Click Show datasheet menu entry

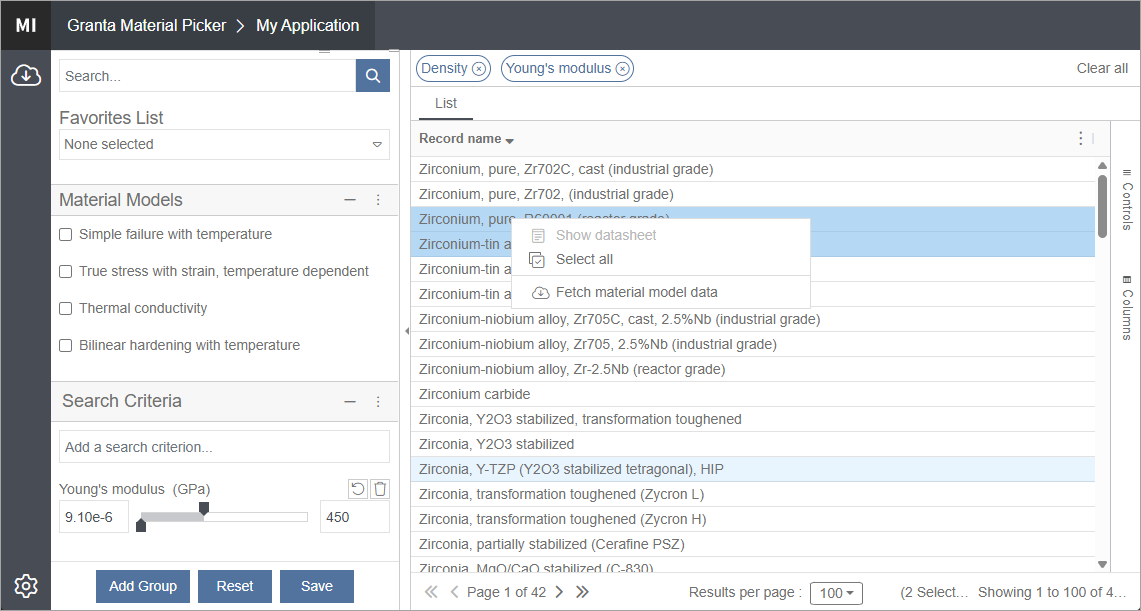[x=661, y=235]
